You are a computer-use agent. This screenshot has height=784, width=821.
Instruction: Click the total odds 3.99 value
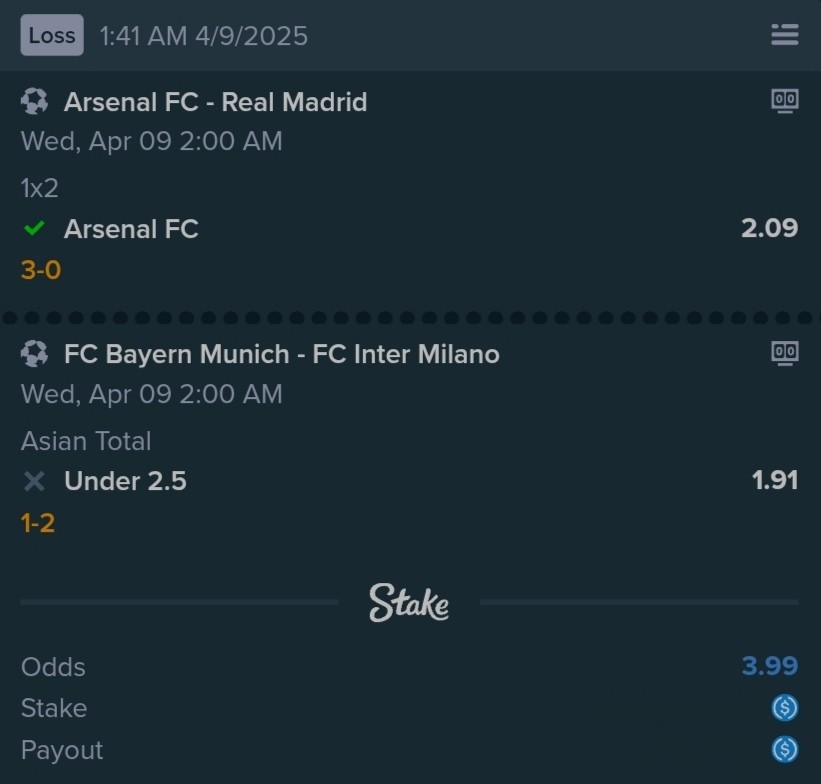point(770,666)
